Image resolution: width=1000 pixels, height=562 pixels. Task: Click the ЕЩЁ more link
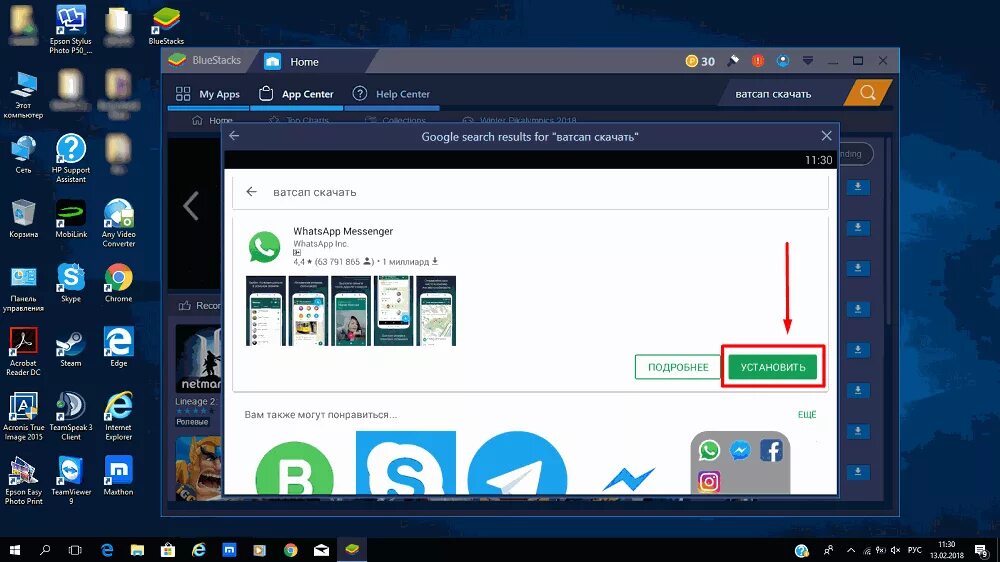point(807,415)
